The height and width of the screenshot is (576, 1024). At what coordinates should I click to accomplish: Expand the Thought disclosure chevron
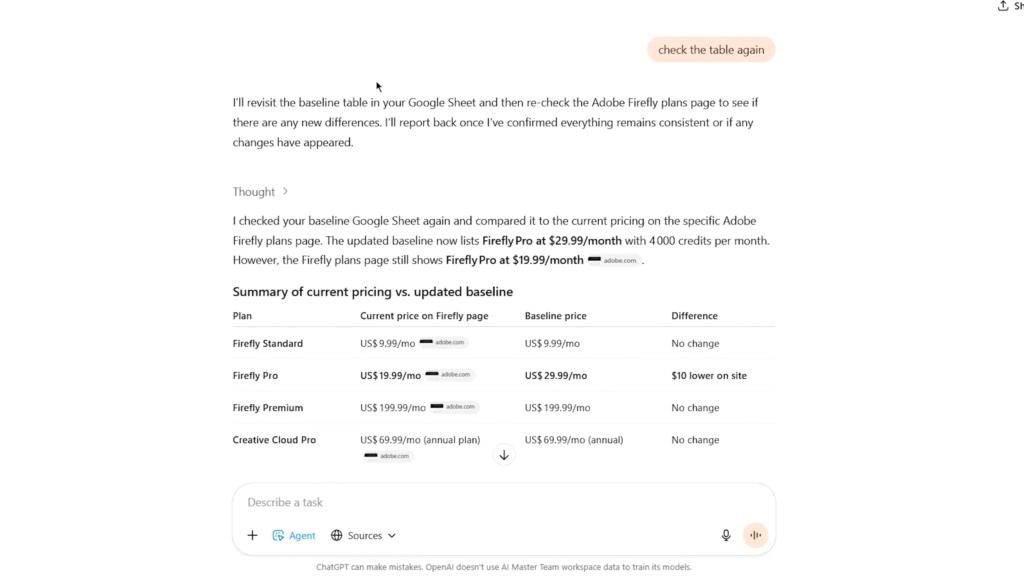(x=285, y=192)
